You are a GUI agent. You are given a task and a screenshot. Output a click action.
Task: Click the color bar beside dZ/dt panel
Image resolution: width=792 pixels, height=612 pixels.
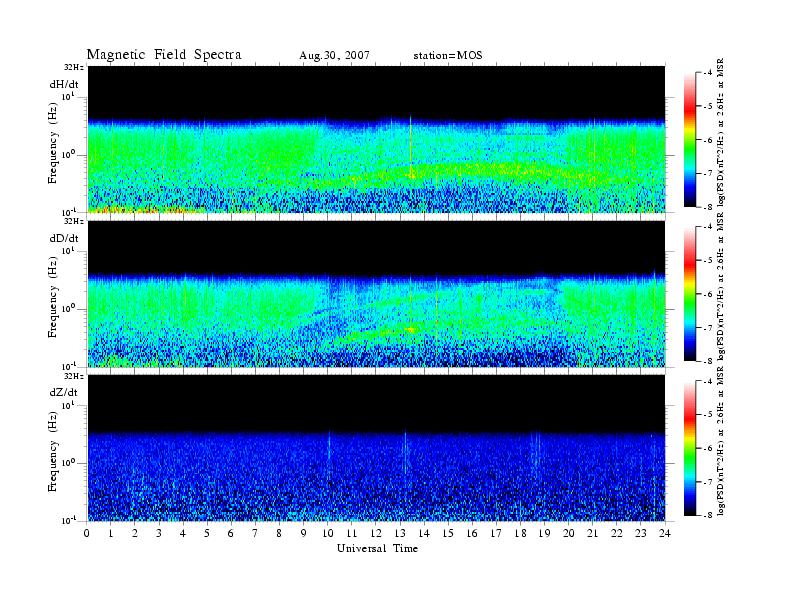(689, 448)
